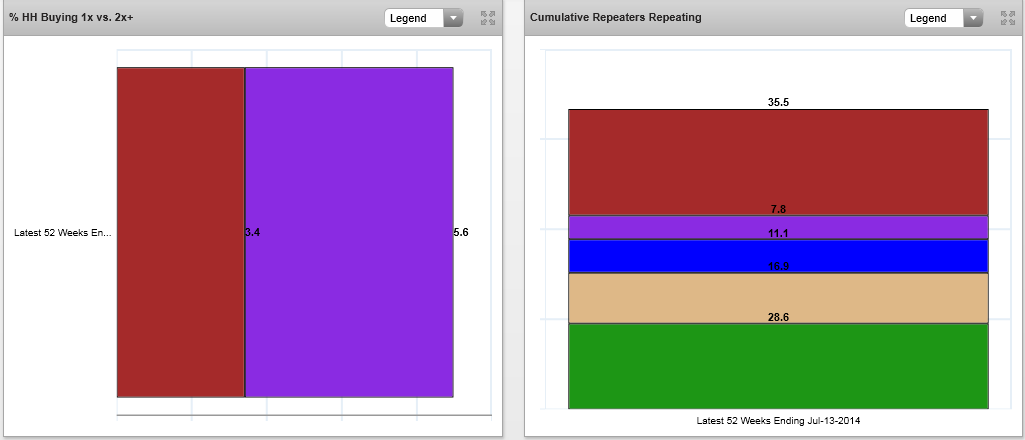Click the 5.6 data label

[x=461, y=232]
